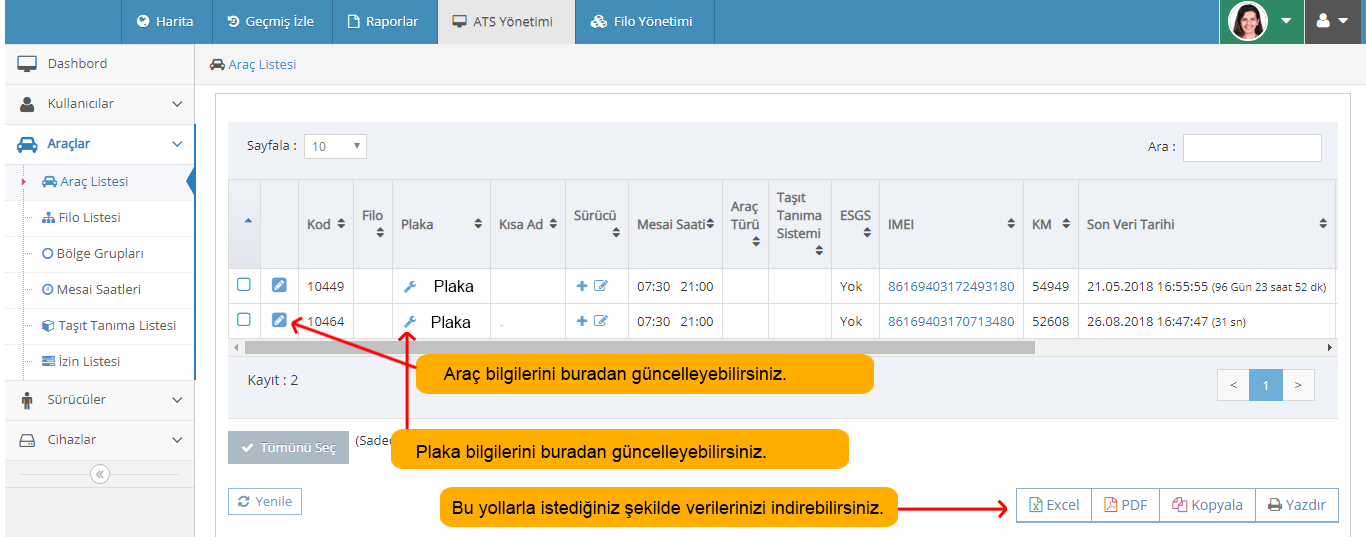This screenshot has width=1366, height=537.
Task: Click the Ara search field
Action: (1252, 147)
